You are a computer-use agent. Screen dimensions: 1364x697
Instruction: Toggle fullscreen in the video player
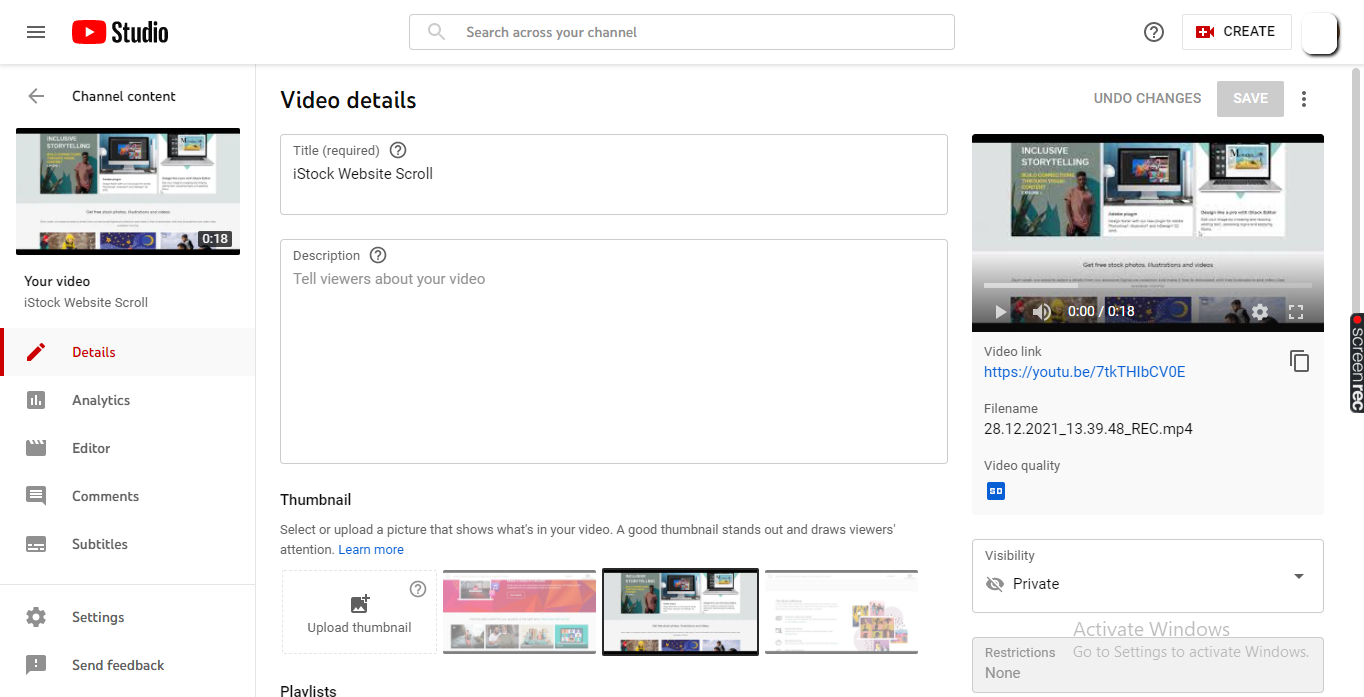click(1296, 312)
